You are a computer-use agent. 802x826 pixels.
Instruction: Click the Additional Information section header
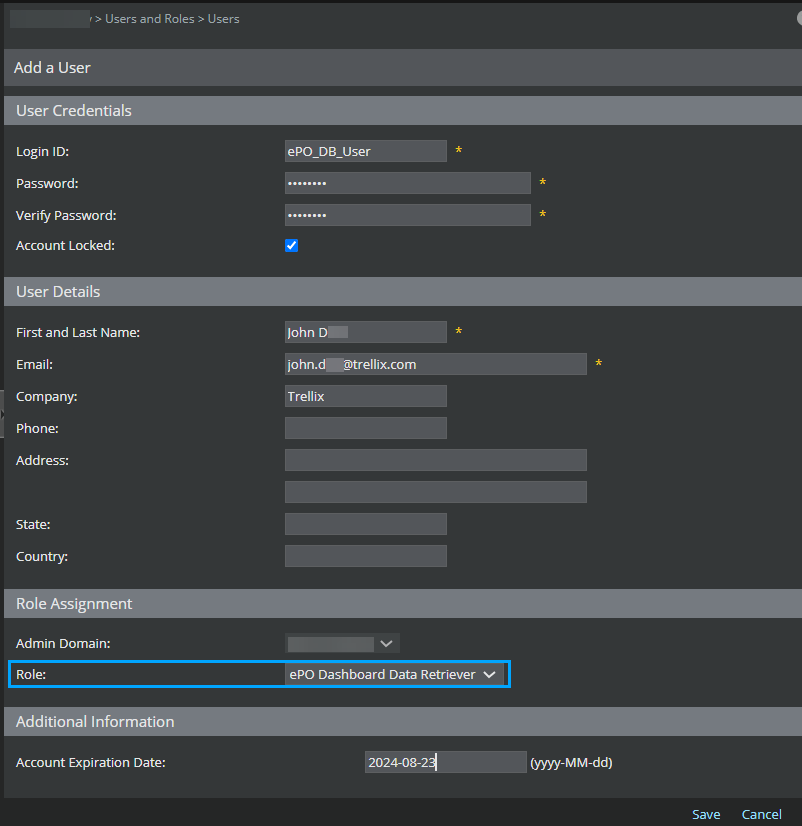pos(403,722)
